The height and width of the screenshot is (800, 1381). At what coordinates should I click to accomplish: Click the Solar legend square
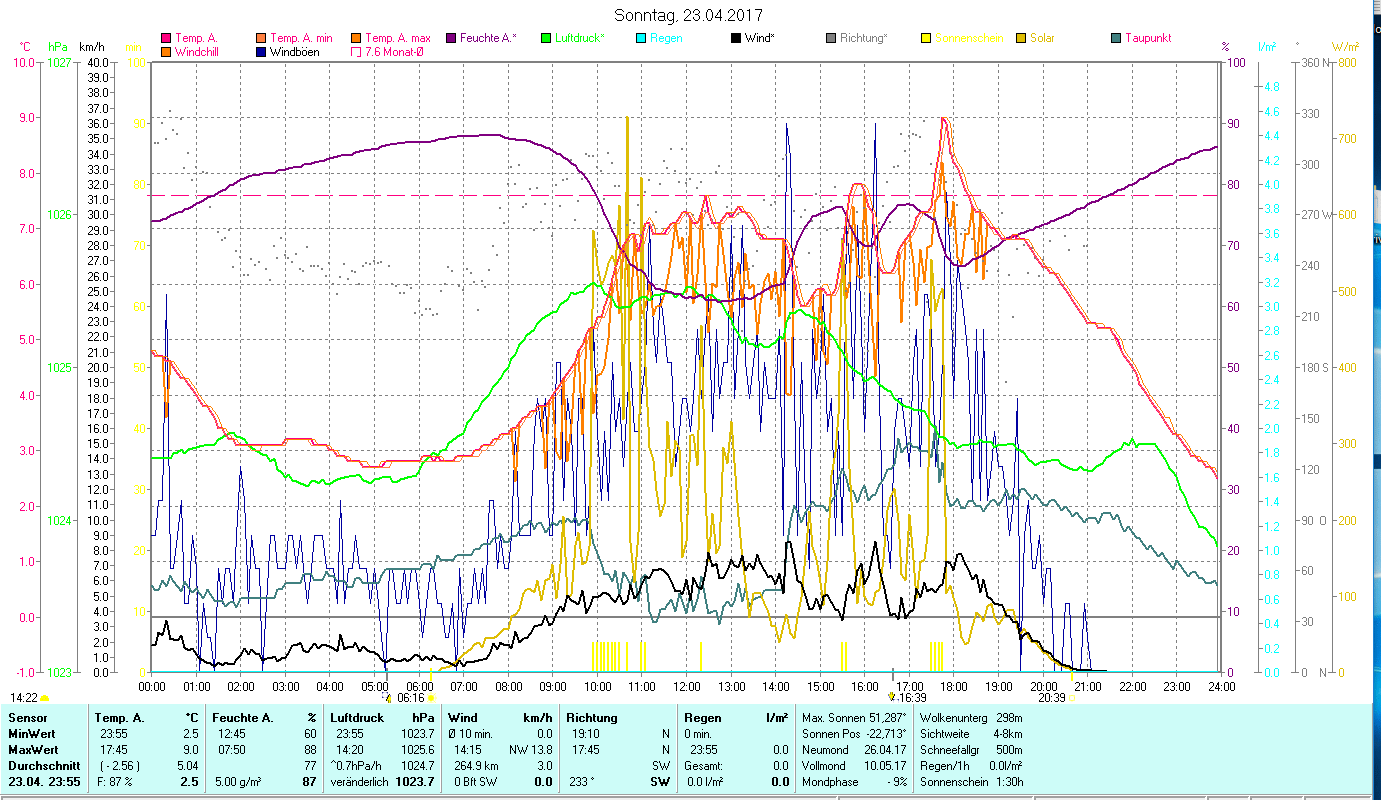point(1021,39)
